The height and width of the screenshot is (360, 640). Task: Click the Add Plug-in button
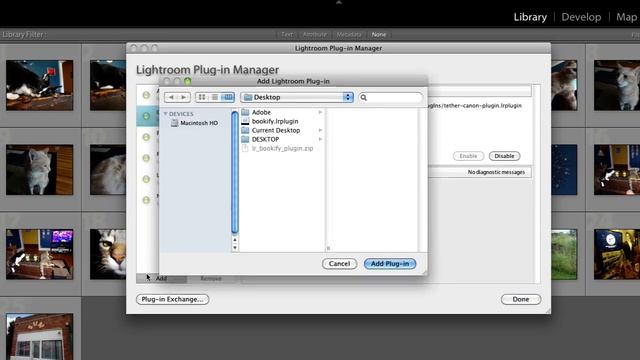(390, 264)
